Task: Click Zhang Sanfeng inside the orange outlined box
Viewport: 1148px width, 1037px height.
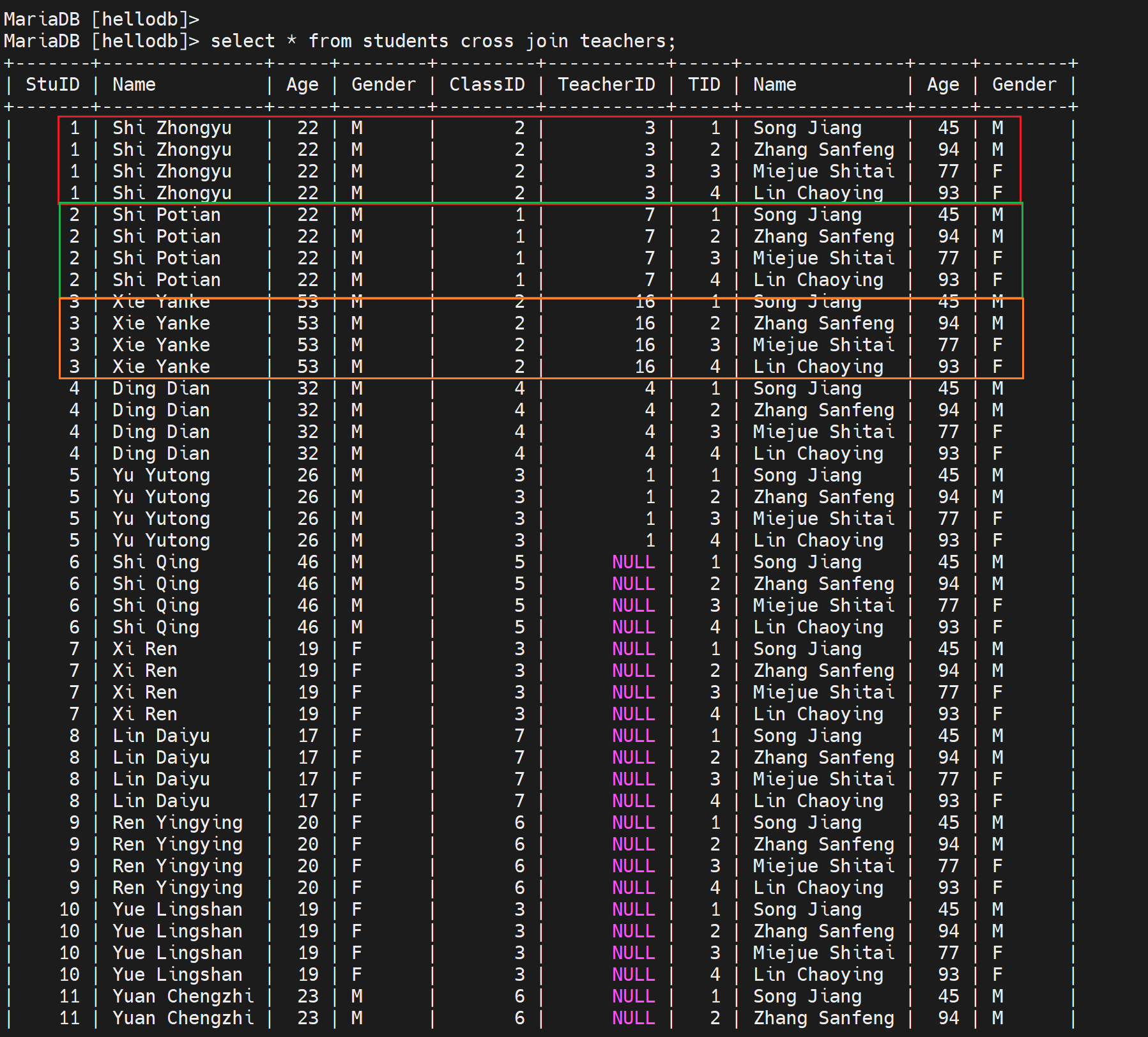Action: pyautogui.click(x=823, y=324)
